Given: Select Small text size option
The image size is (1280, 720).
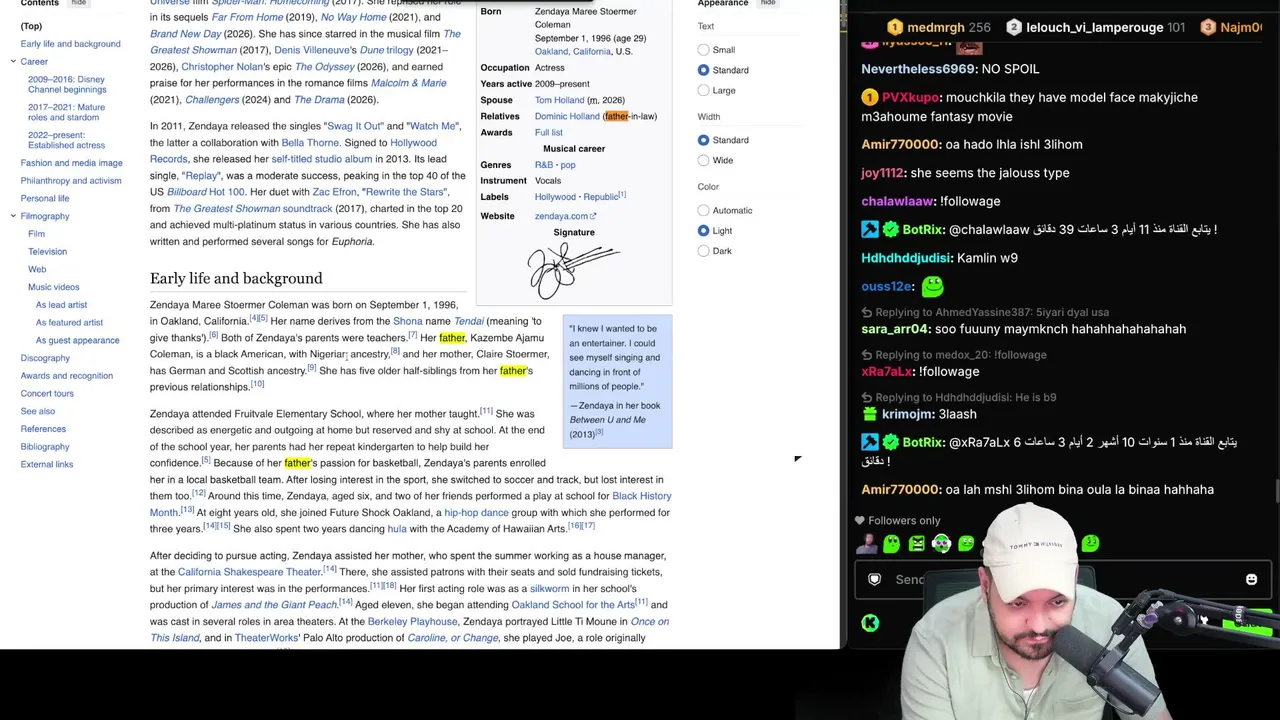Looking at the screenshot, I should pos(704,50).
